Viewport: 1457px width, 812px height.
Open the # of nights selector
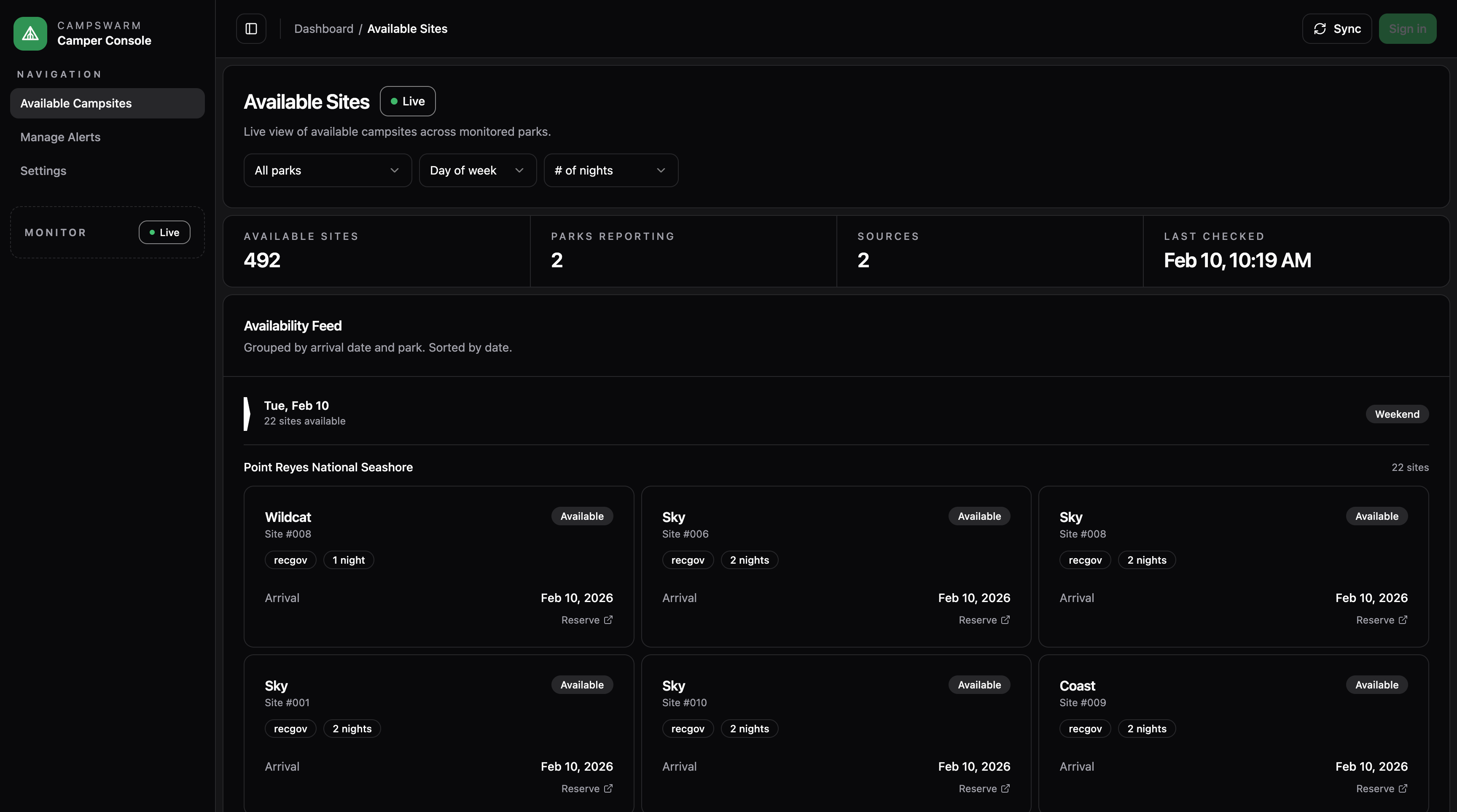click(611, 170)
